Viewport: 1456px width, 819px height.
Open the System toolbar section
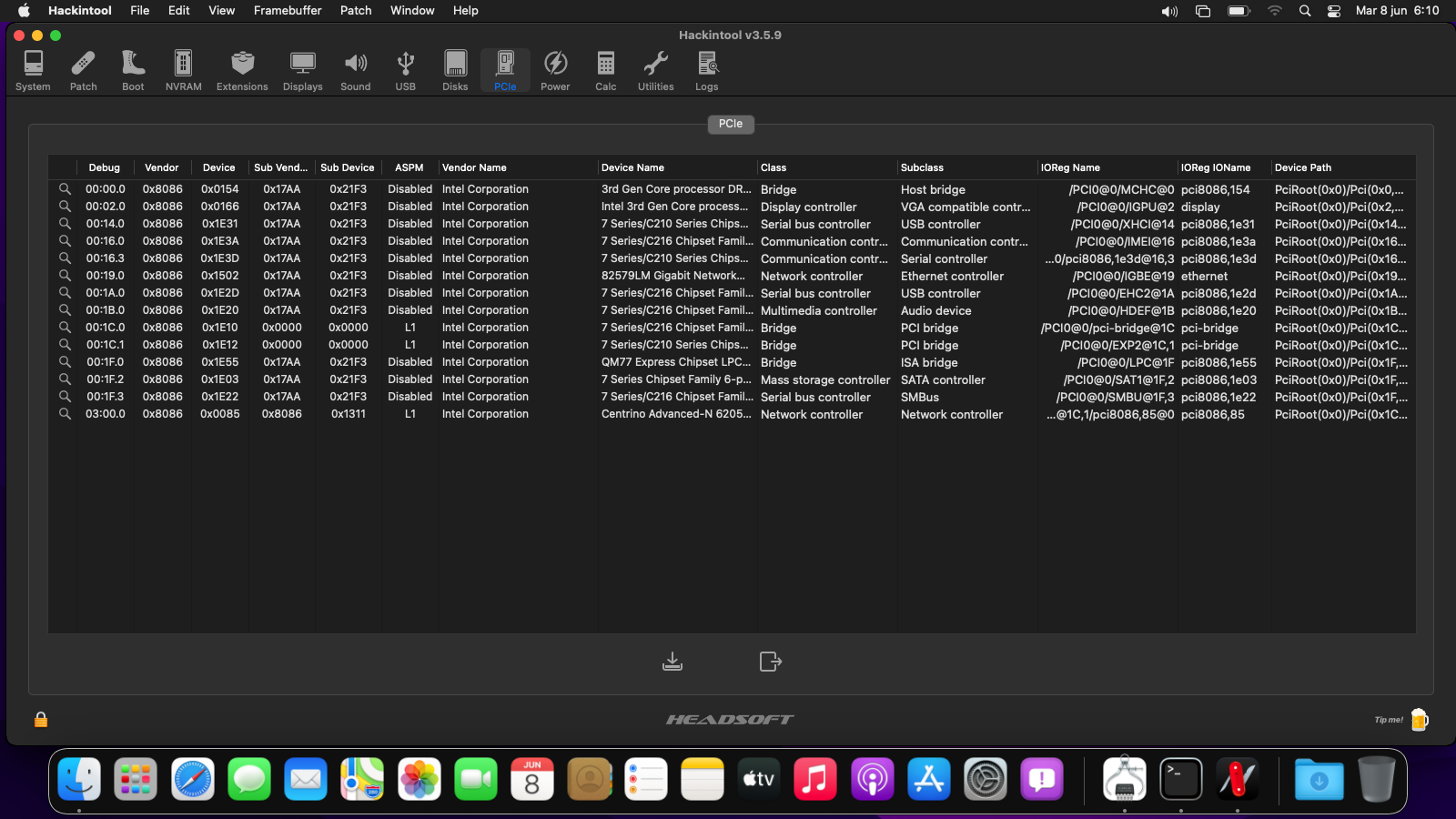pos(33,71)
